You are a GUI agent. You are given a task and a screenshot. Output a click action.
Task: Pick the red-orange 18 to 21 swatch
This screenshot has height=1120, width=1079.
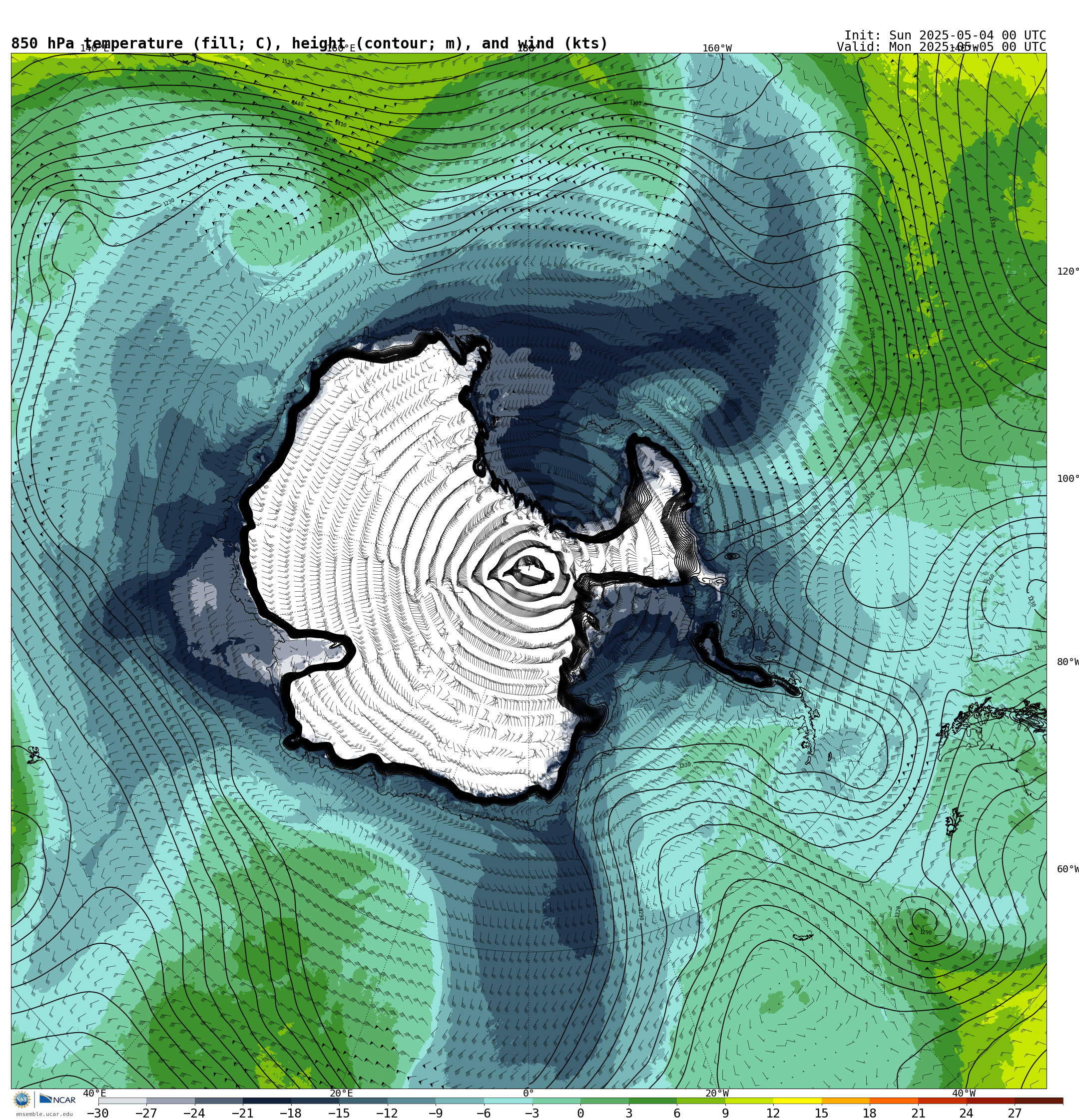click(894, 1101)
